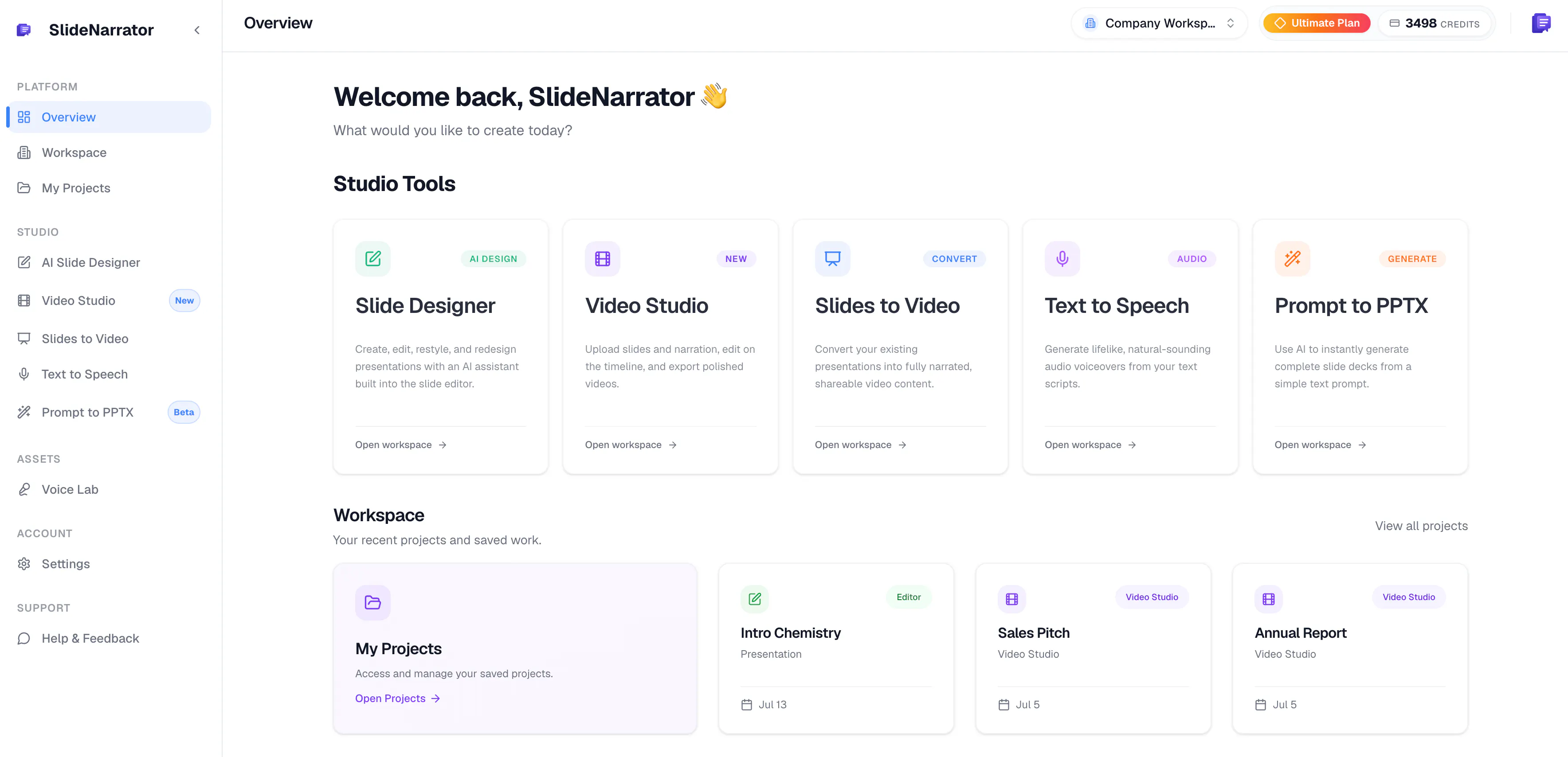Open workspace for Prompt to PPTX card

(x=1320, y=445)
